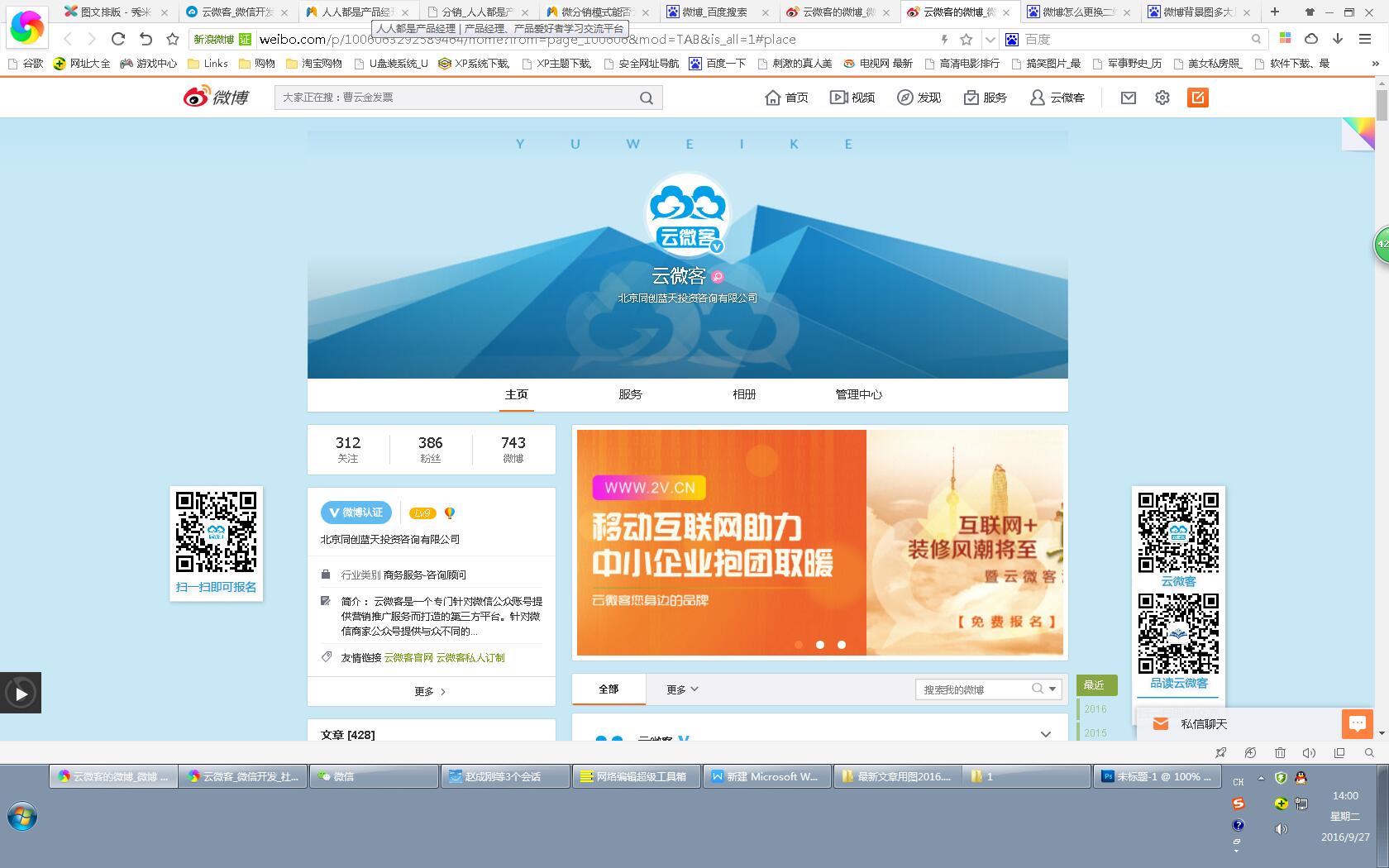
Task: Expand the first post's options chevron
Action: pos(1046,734)
